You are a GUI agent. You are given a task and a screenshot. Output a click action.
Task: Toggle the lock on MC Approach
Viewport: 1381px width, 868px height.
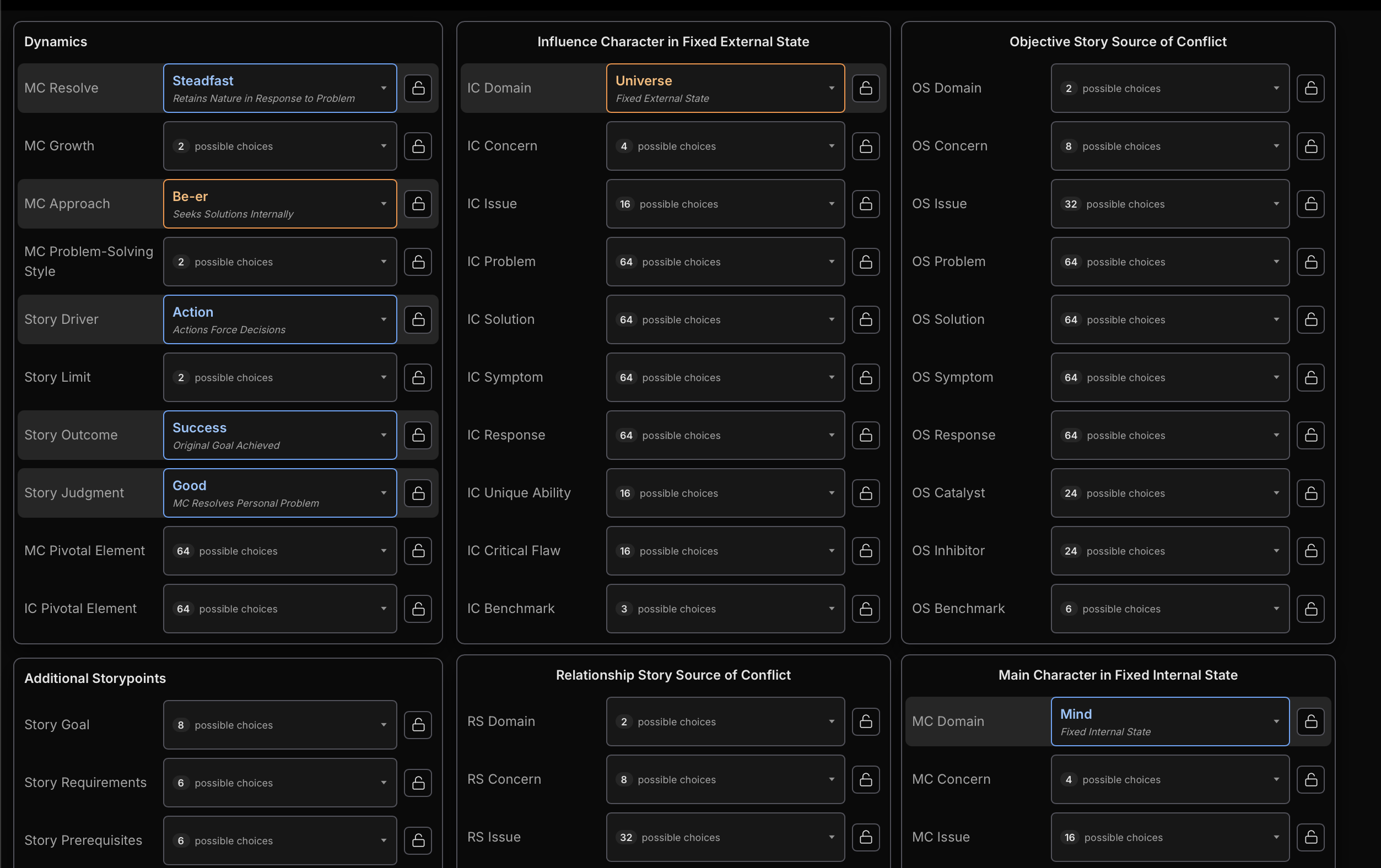(418, 204)
